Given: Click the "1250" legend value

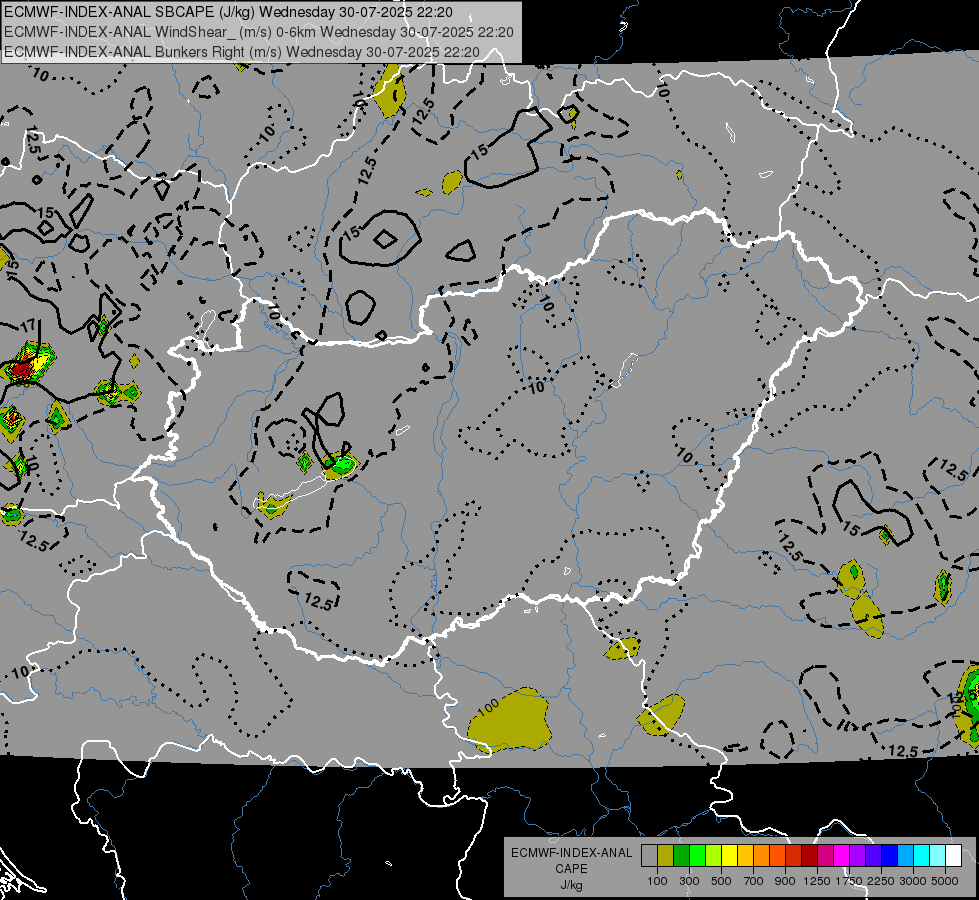Looking at the screenshot, I should tap(817, 881).
